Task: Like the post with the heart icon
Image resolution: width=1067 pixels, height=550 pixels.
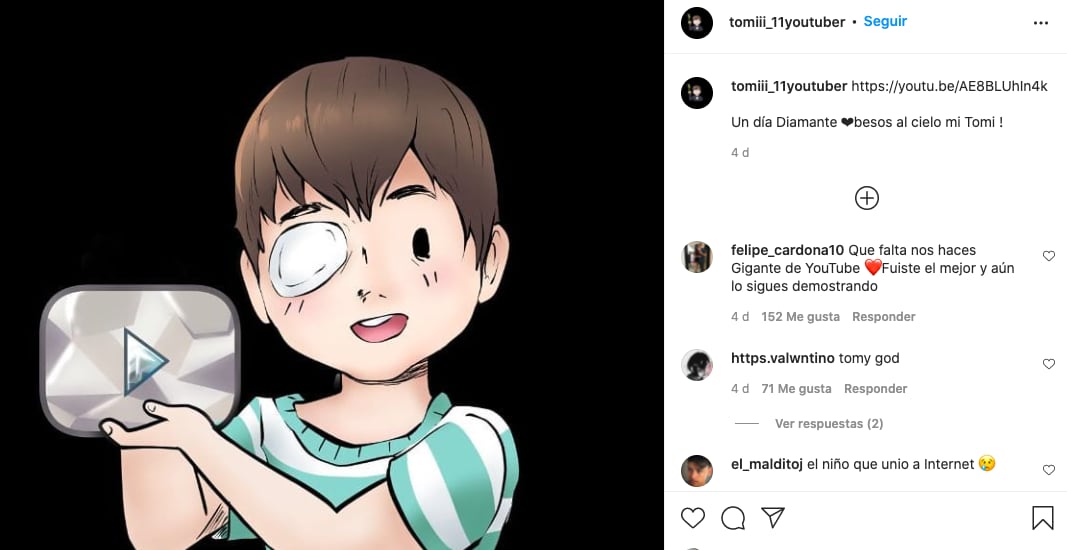Action: [692, 517]
